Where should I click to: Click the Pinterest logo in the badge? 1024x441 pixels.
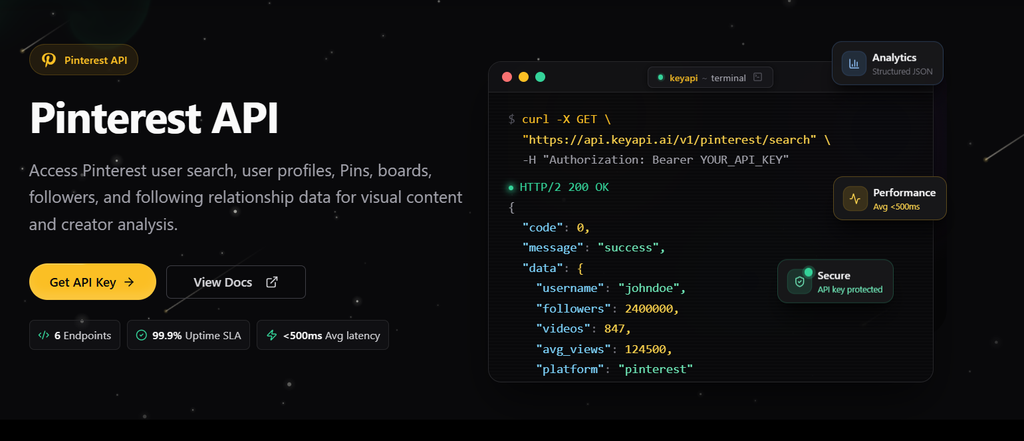coord(49,60)
